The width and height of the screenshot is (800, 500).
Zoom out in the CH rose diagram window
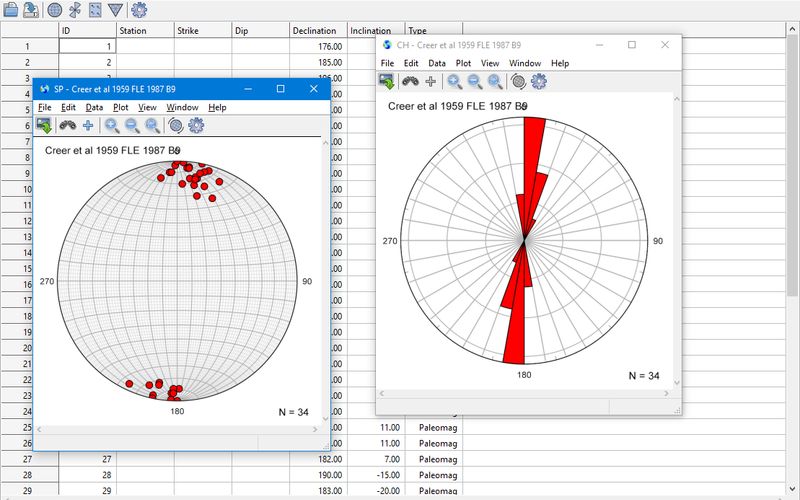coord(474,81)
